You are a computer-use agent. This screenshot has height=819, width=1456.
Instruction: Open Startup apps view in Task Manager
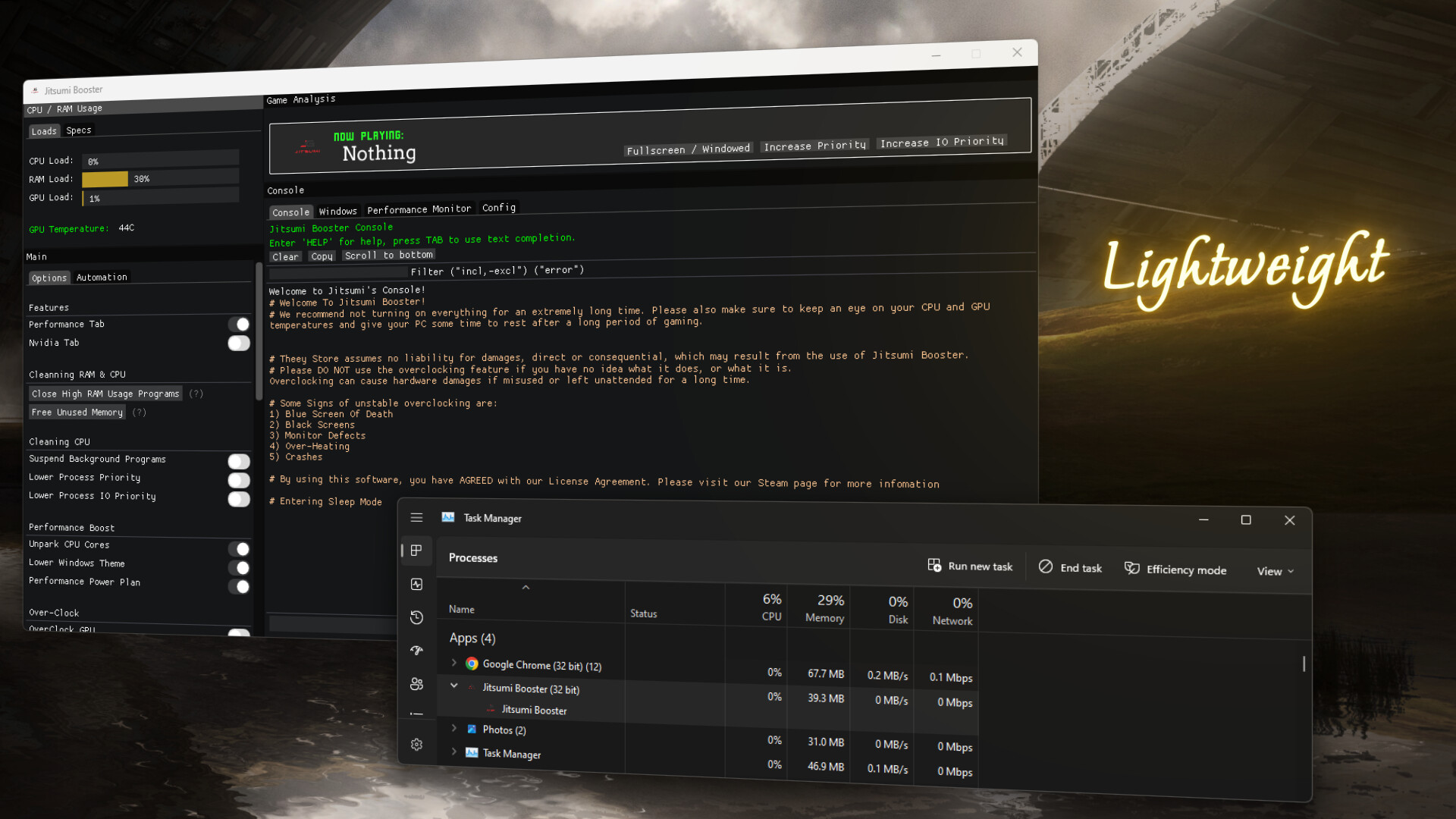[x=416, y=651]
